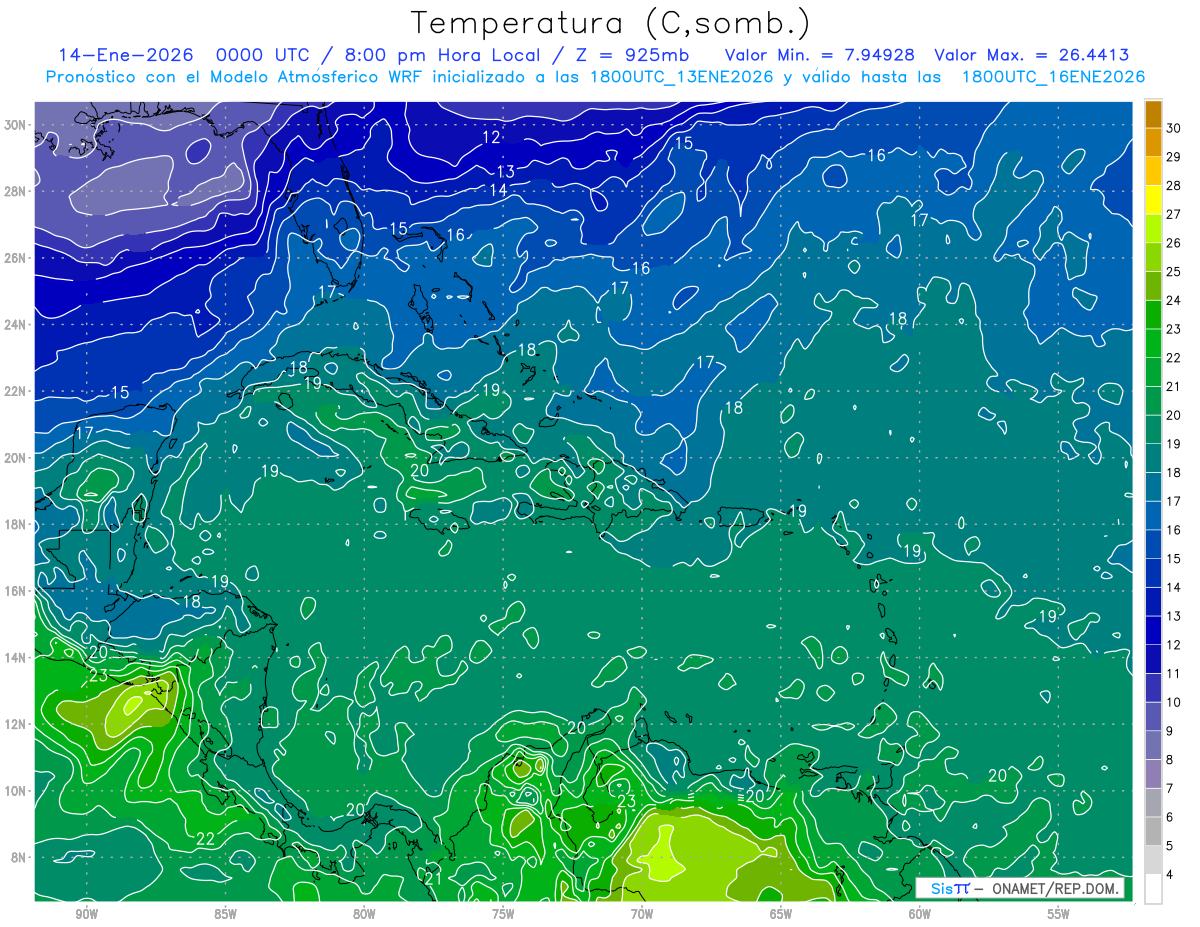Image resolution: width=1200 pixels, height=927 pixels.
Task: Click the "13" contour label on the map
Action: pyautogui.click(x=506, y=172)
